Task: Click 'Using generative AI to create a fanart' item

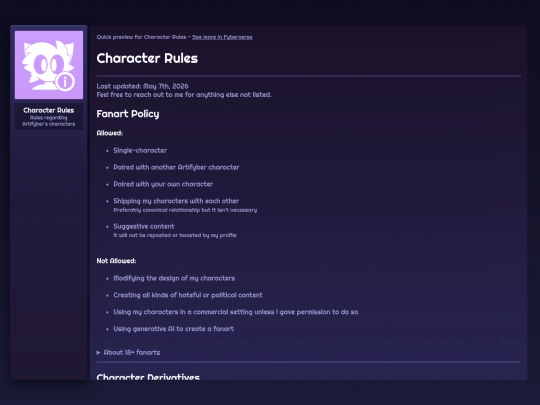Action: 174,329
